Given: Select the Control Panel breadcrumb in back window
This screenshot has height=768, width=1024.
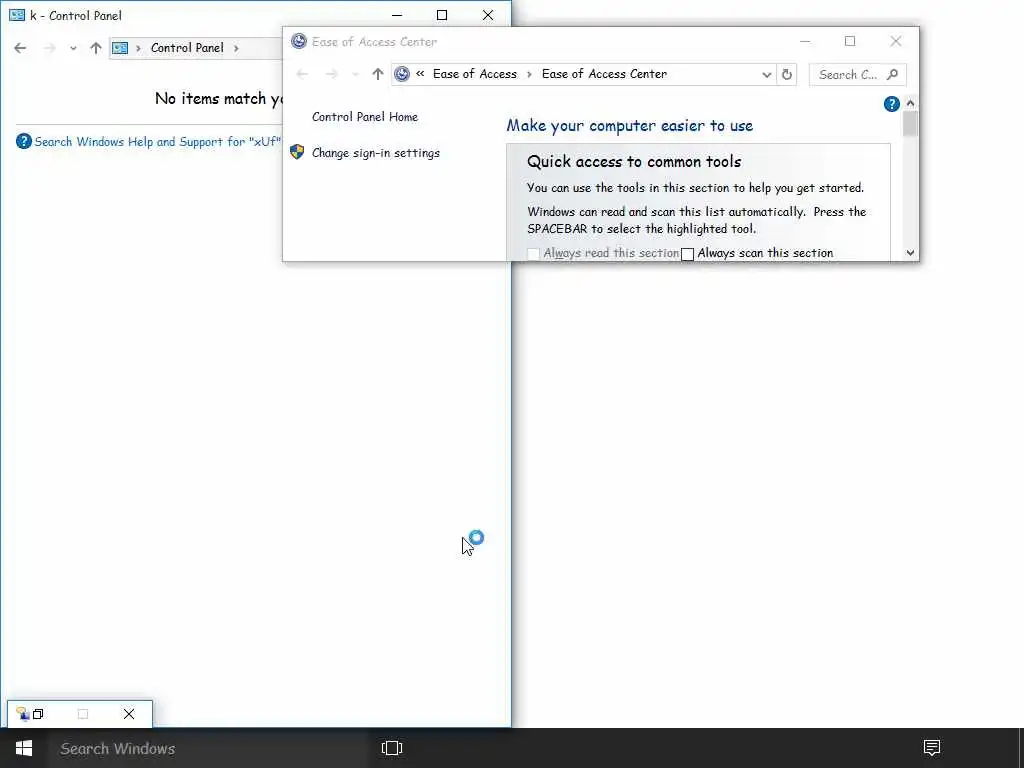Looking at the screenshot, I should [187, 48].
